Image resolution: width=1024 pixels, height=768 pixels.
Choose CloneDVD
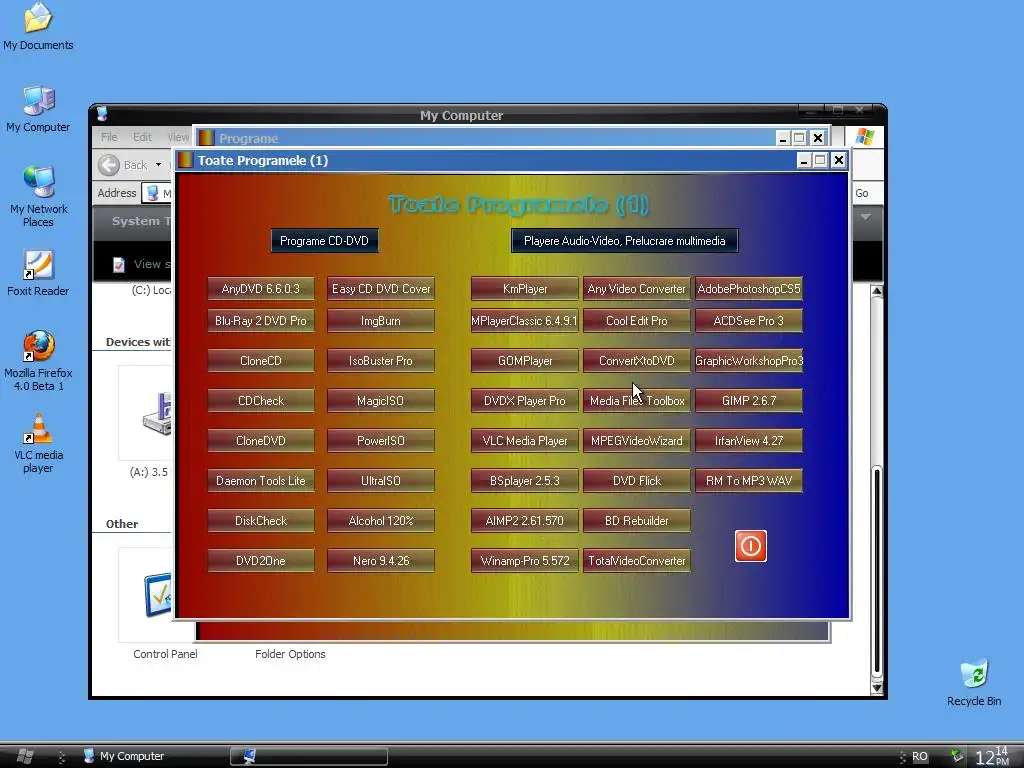261,441
